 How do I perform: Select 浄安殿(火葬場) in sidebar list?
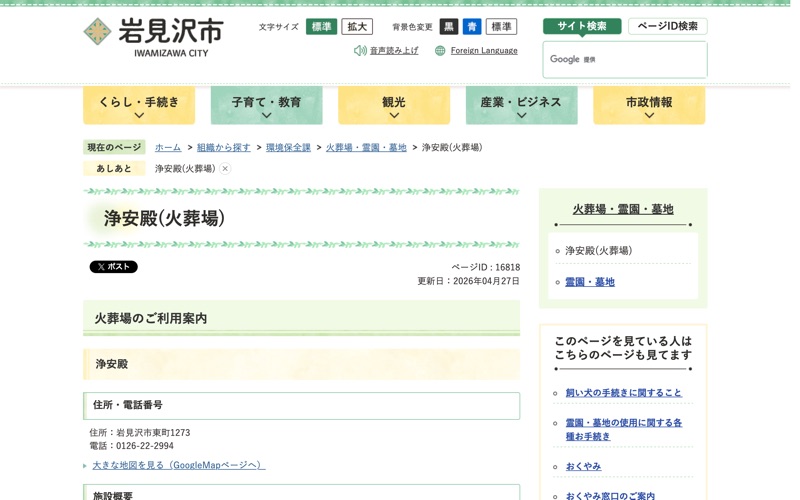click(598, 251)
